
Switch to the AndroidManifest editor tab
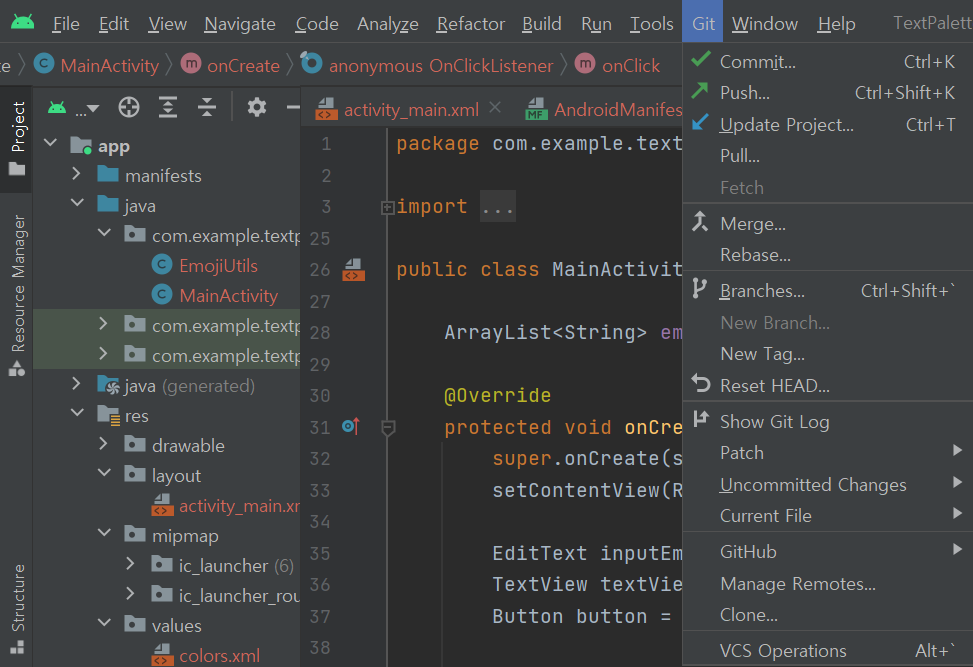[x=603, y=109]
